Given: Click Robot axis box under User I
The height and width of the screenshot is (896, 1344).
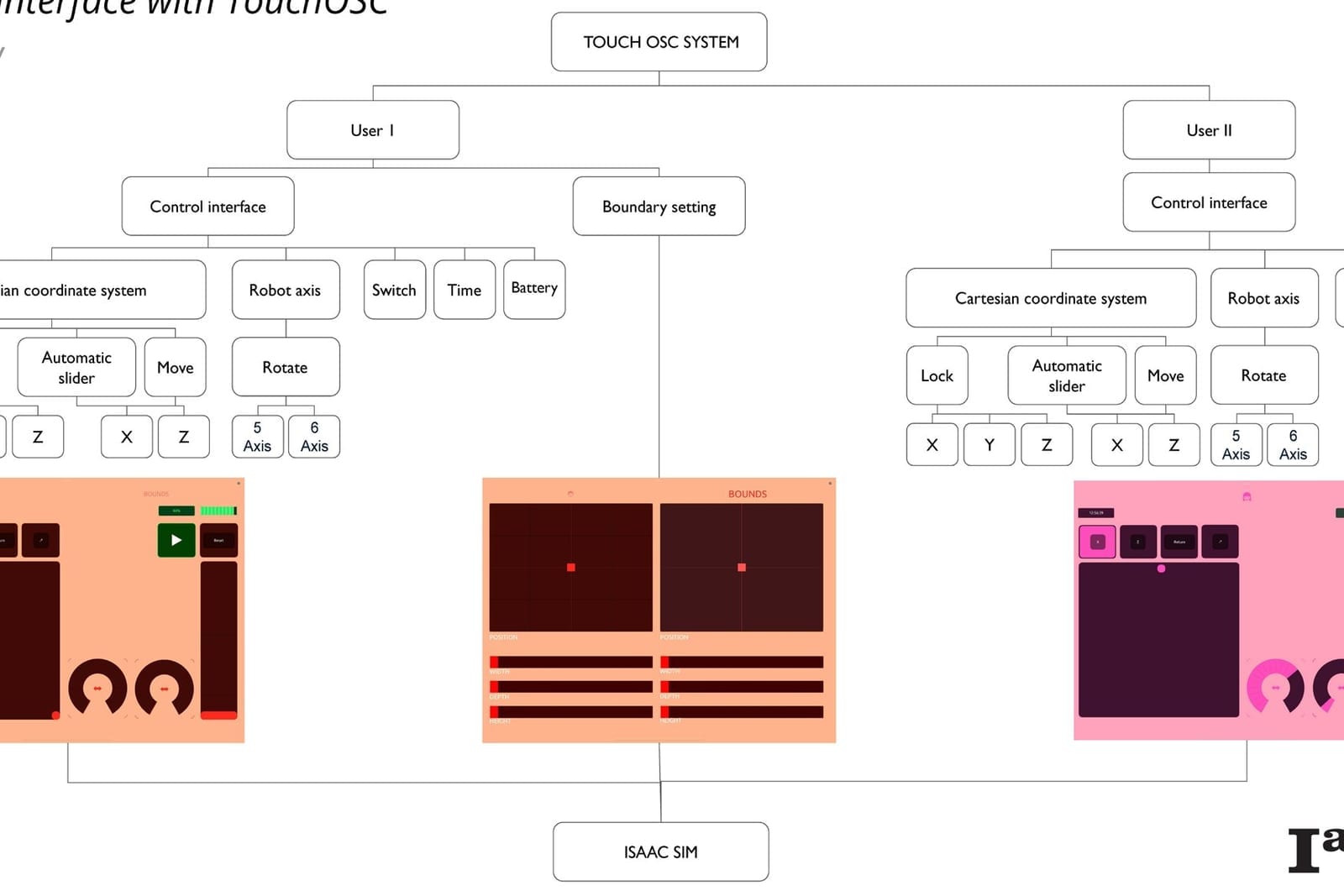Looking at the screenshot, I should 286,290.
